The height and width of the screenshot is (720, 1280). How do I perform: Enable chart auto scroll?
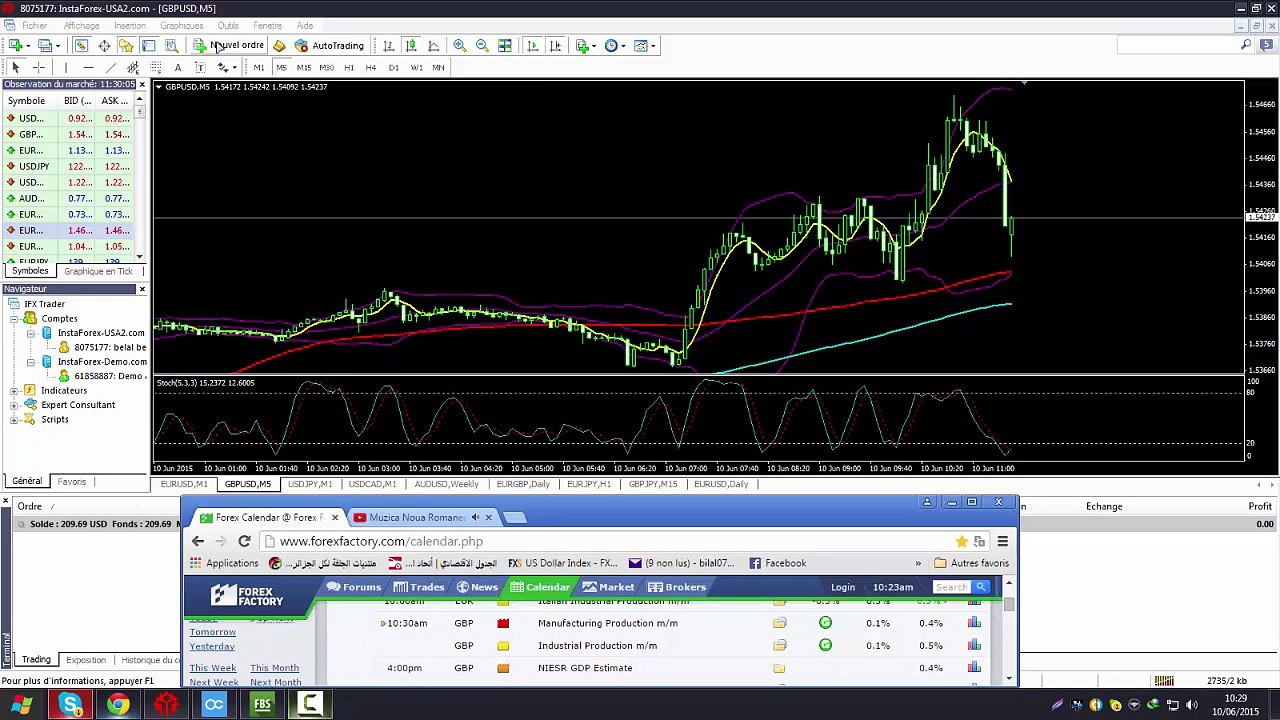[532, 45]
